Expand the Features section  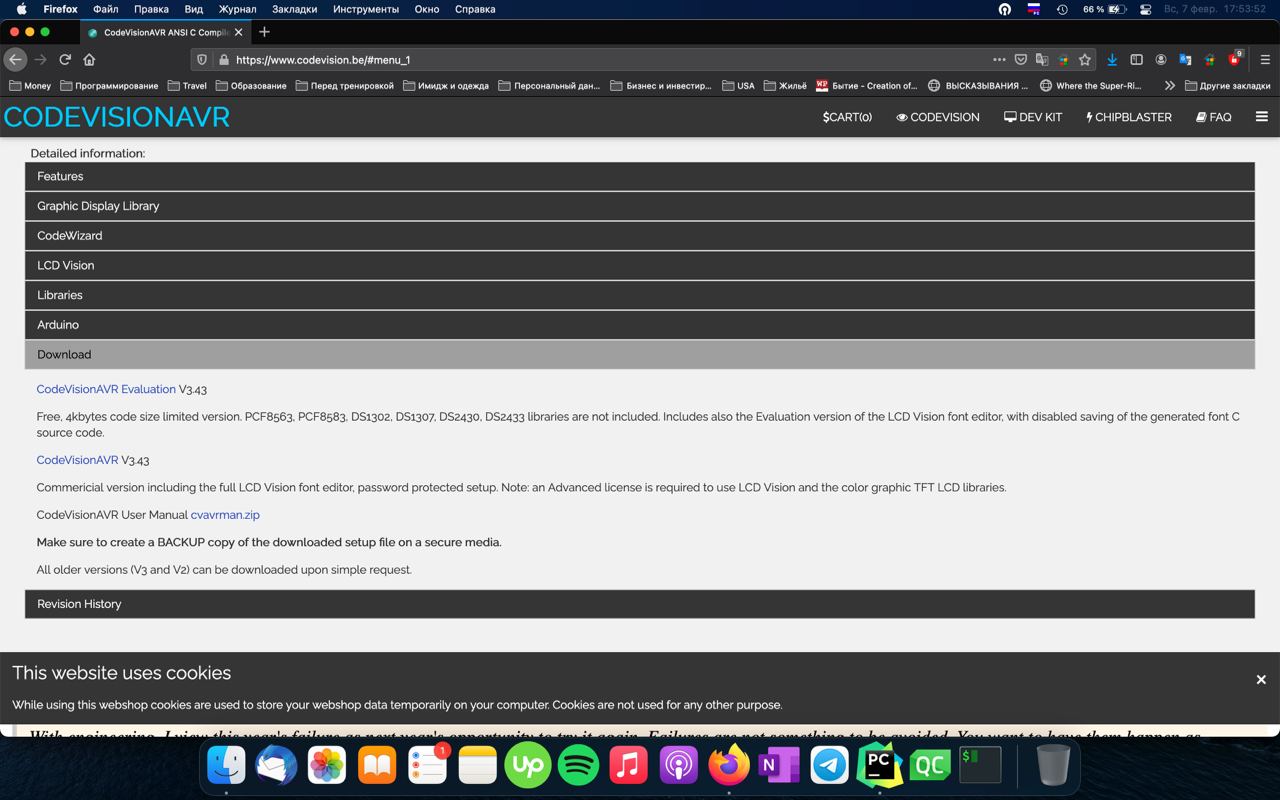point(640,176)
